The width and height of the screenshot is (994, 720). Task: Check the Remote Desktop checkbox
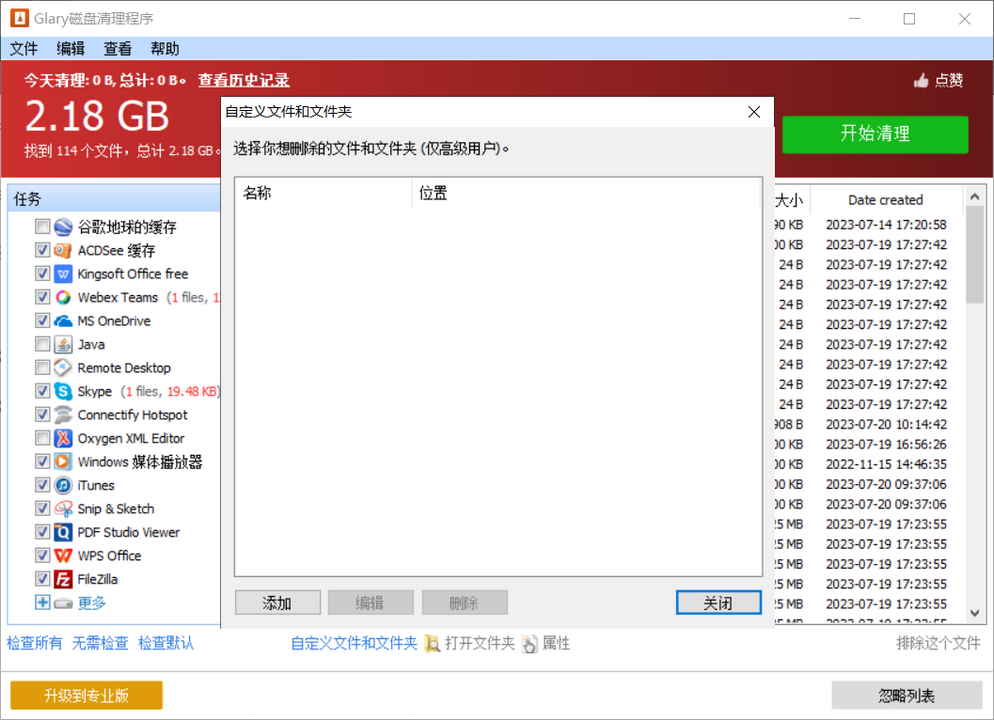42,367
